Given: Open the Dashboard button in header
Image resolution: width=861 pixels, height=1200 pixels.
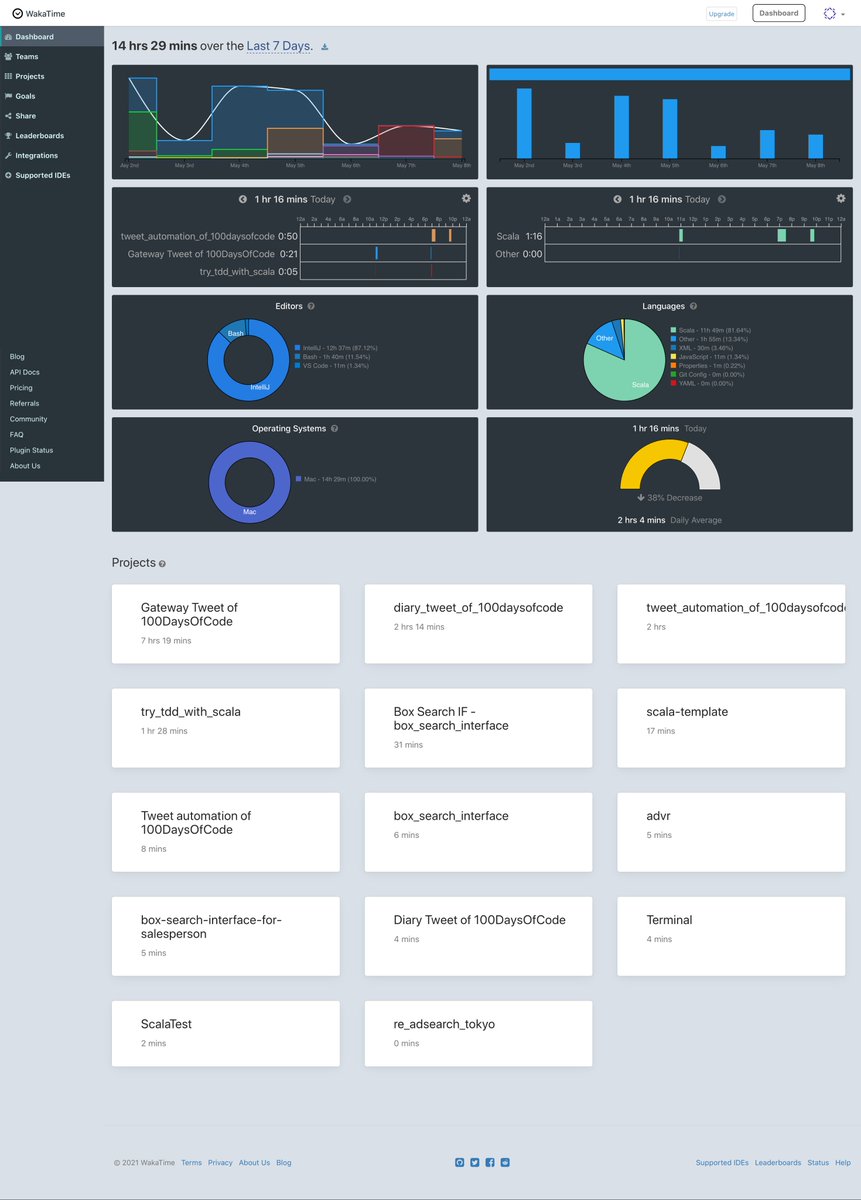Looking at the screenshot, I should click(779, 13).
